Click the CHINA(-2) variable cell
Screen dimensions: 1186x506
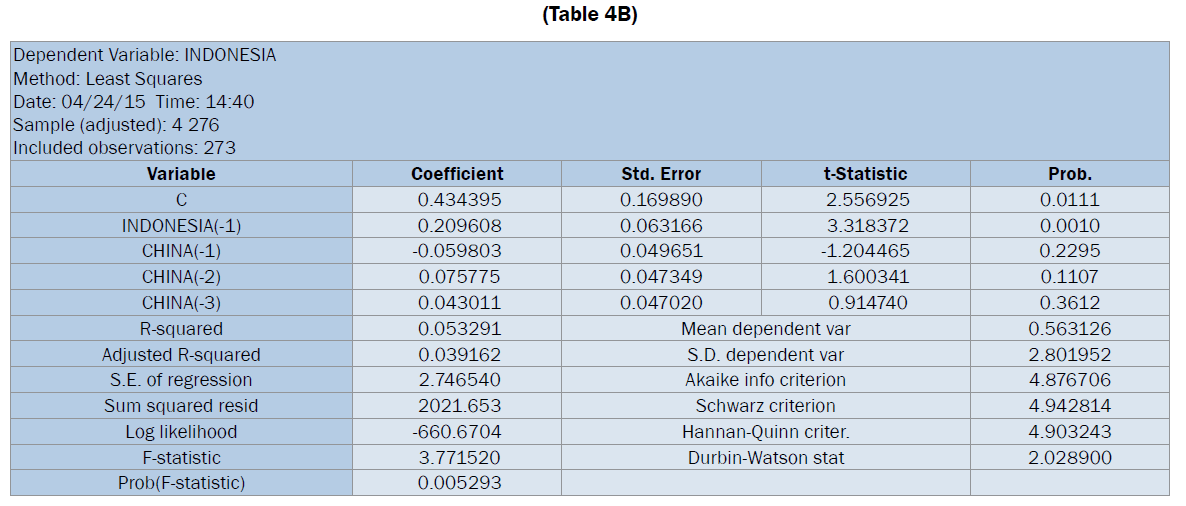181,277
